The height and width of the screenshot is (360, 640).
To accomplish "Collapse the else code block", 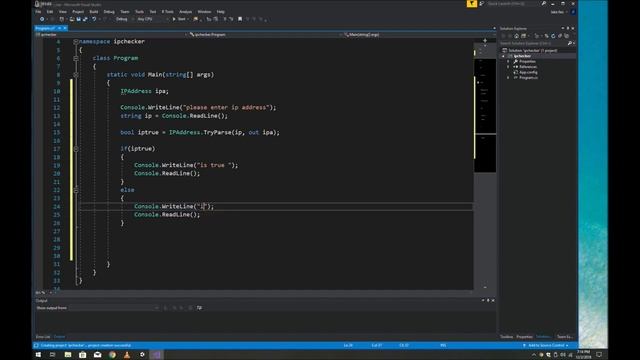I will coord(76,190).
